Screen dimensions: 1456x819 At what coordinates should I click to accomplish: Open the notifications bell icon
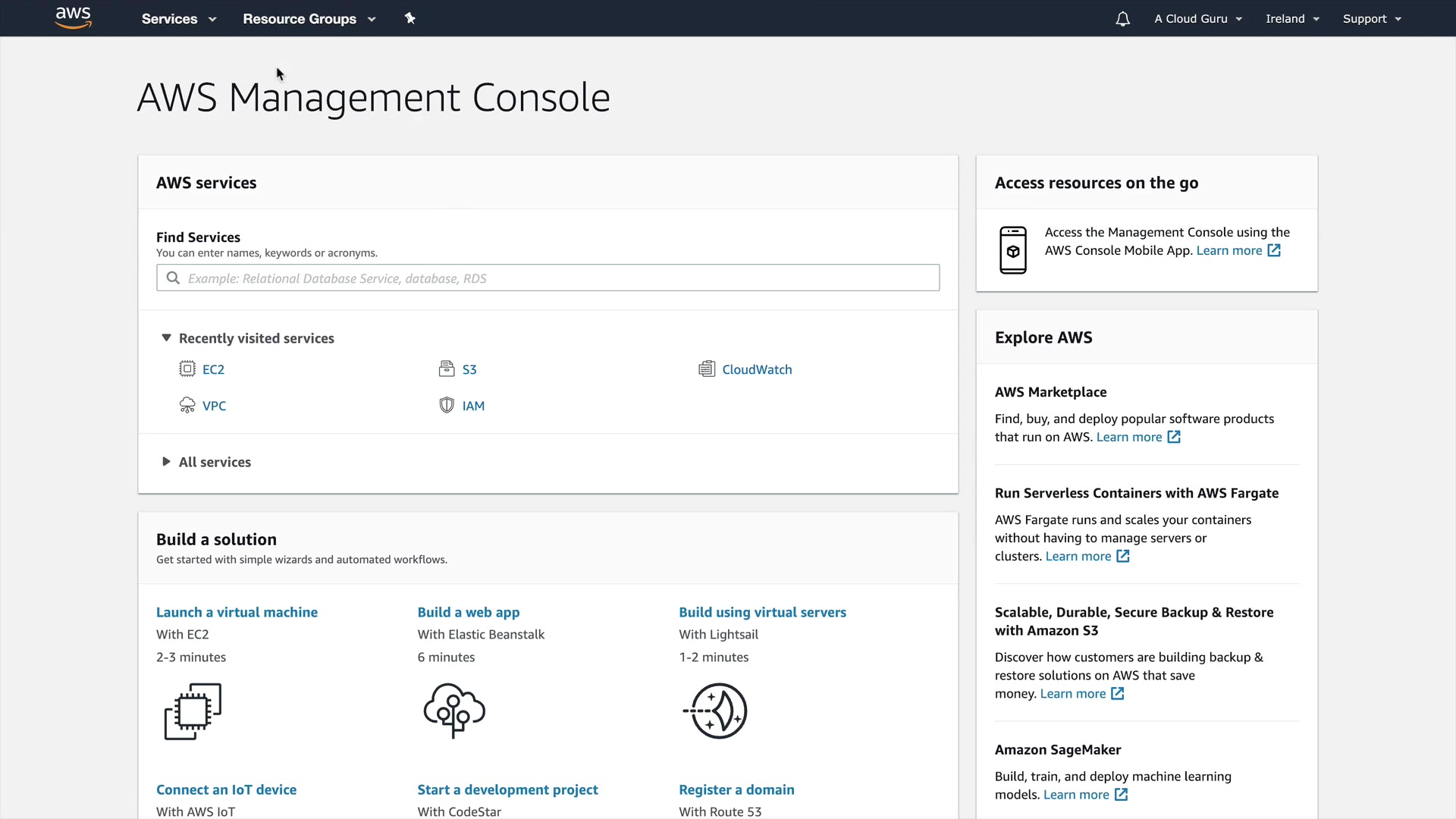pos(1122,19)
